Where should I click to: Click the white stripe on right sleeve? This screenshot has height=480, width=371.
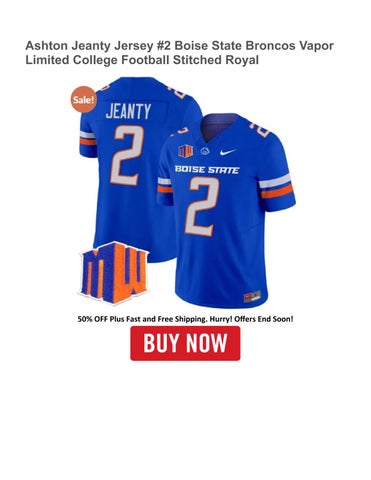point(275,181)
